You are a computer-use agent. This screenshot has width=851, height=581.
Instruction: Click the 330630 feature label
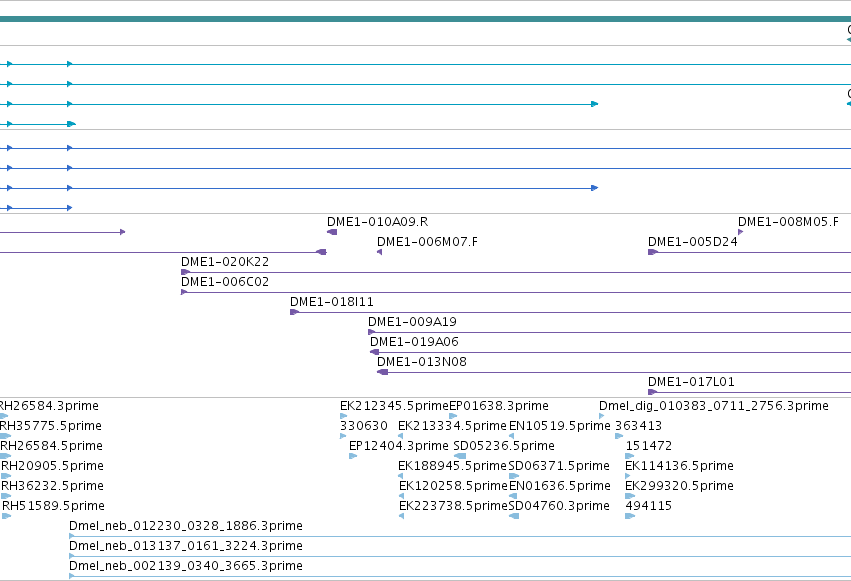point(364,426)
